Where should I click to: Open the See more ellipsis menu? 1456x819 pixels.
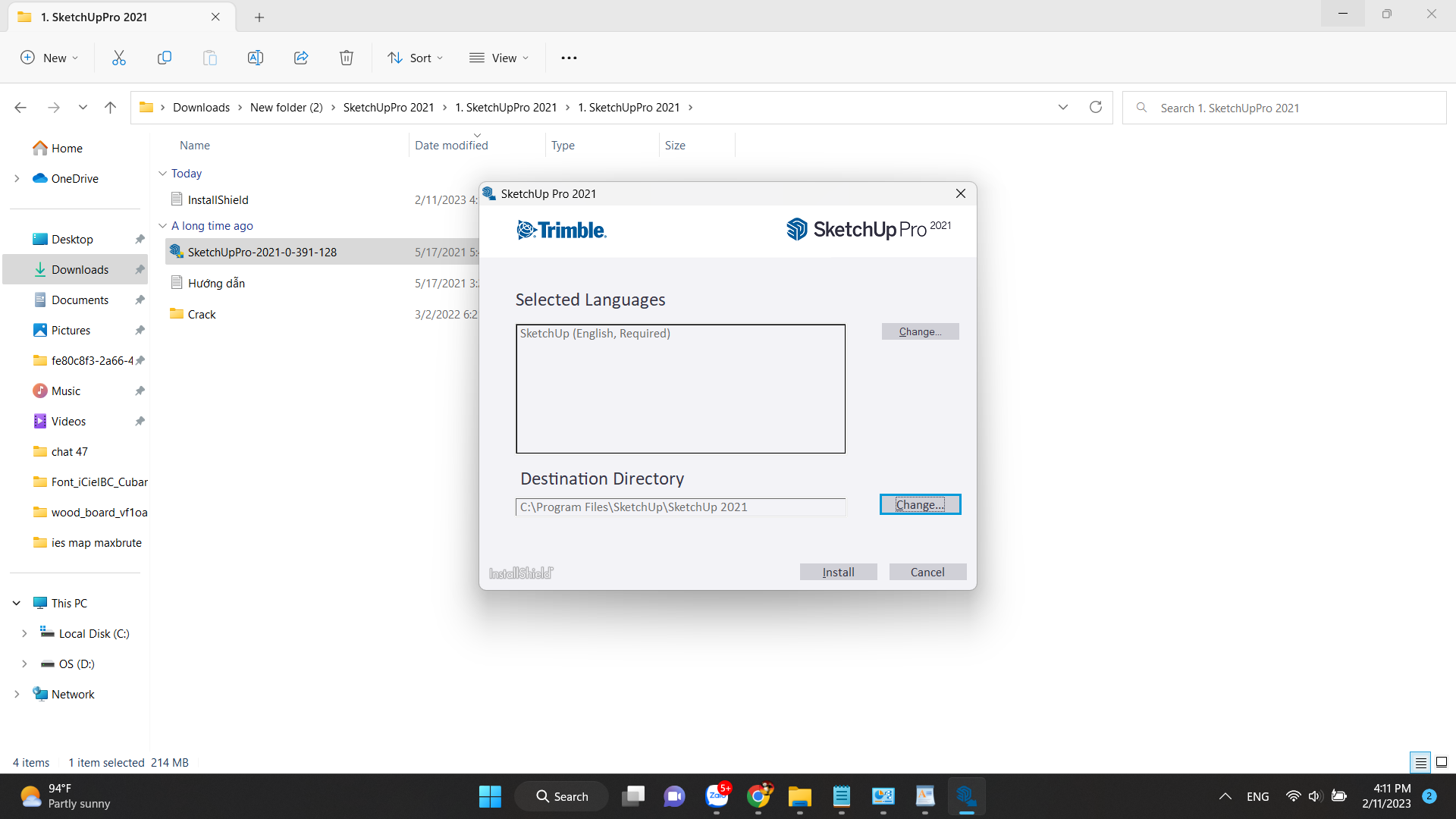click(569, 58)
